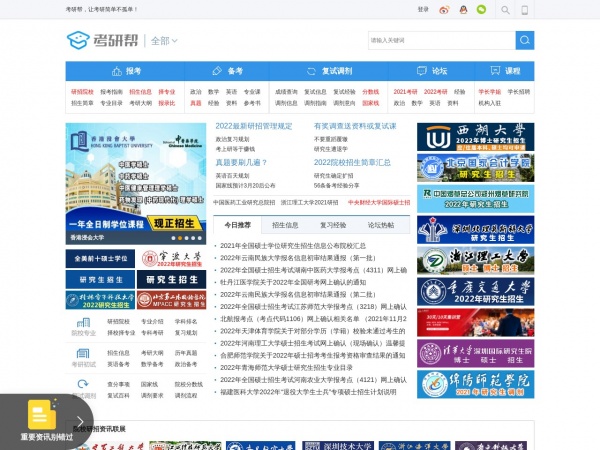600x450 pixels.
Task: Open the red 分数线 link
Action: pos(371,92)
